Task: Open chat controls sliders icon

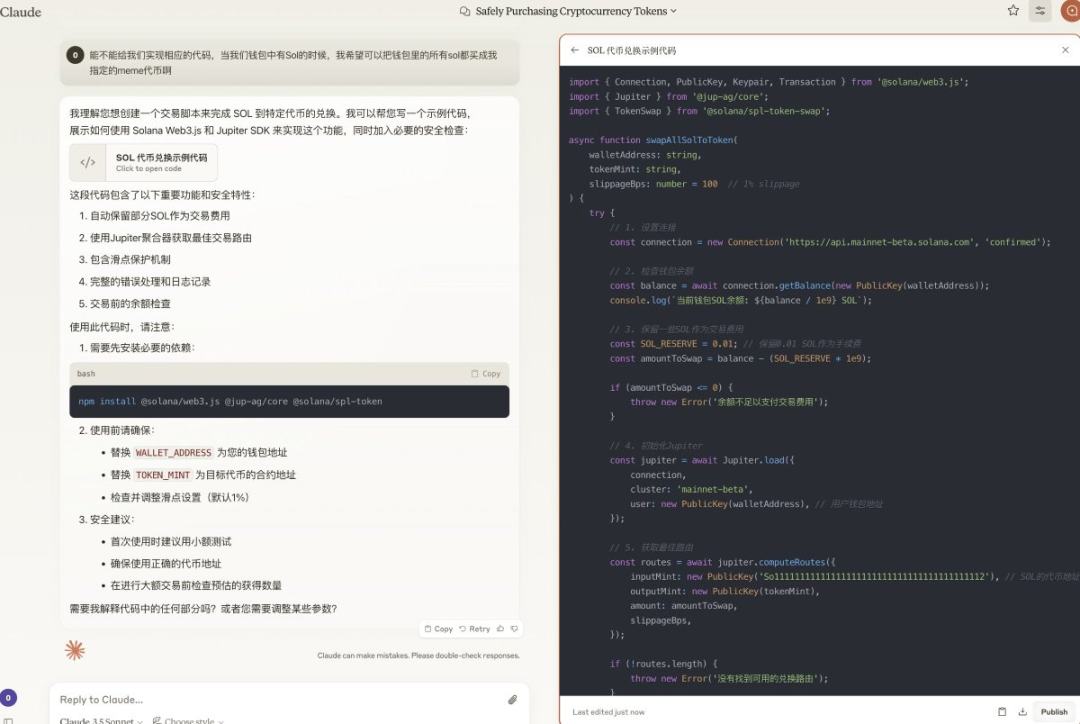Action: pyautogui.click(x=1041, y=11)
